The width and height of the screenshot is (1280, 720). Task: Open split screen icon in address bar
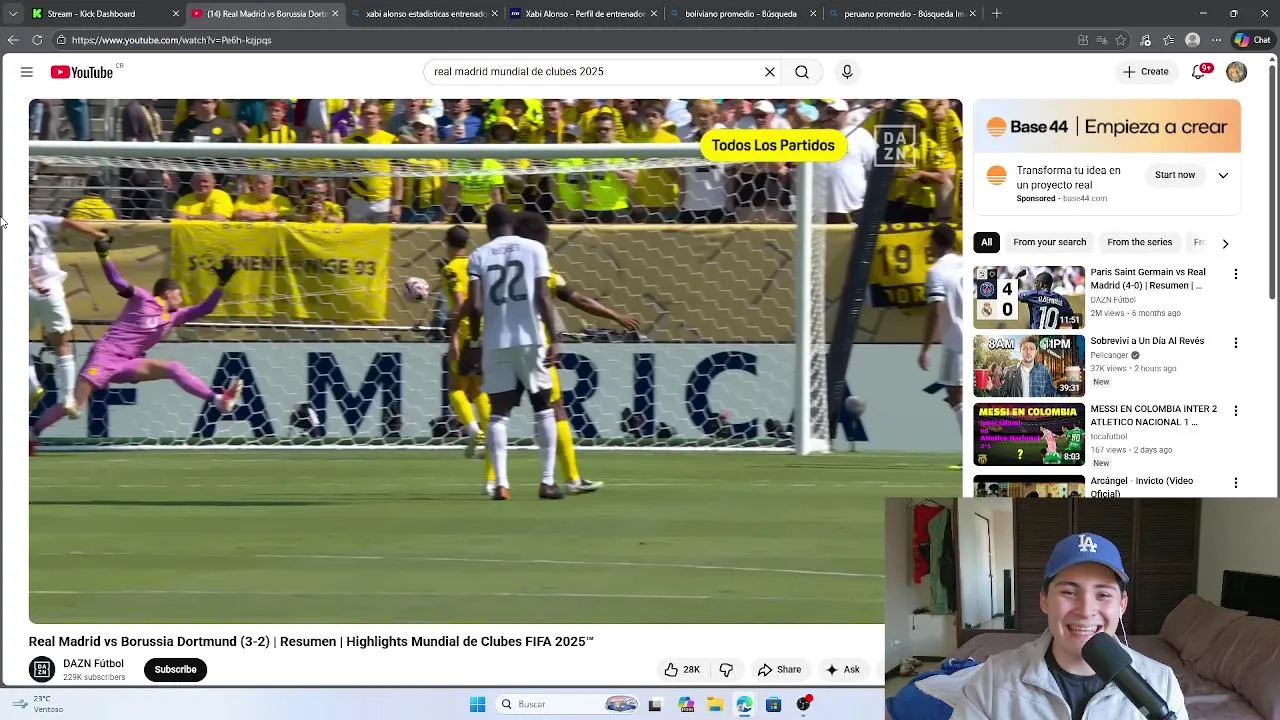pyautogui.click(x=1083, y=40)
